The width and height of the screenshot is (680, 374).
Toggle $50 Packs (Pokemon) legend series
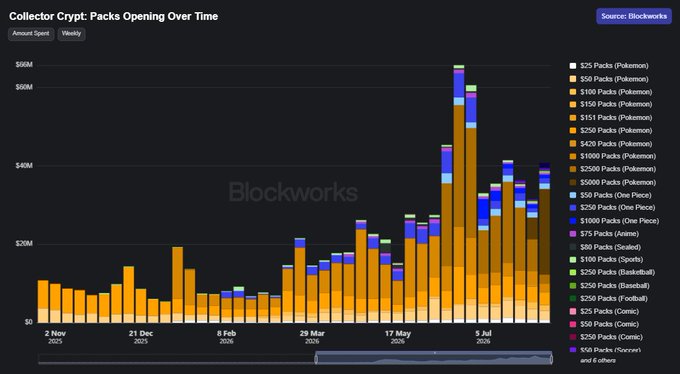tap(609, 79)
